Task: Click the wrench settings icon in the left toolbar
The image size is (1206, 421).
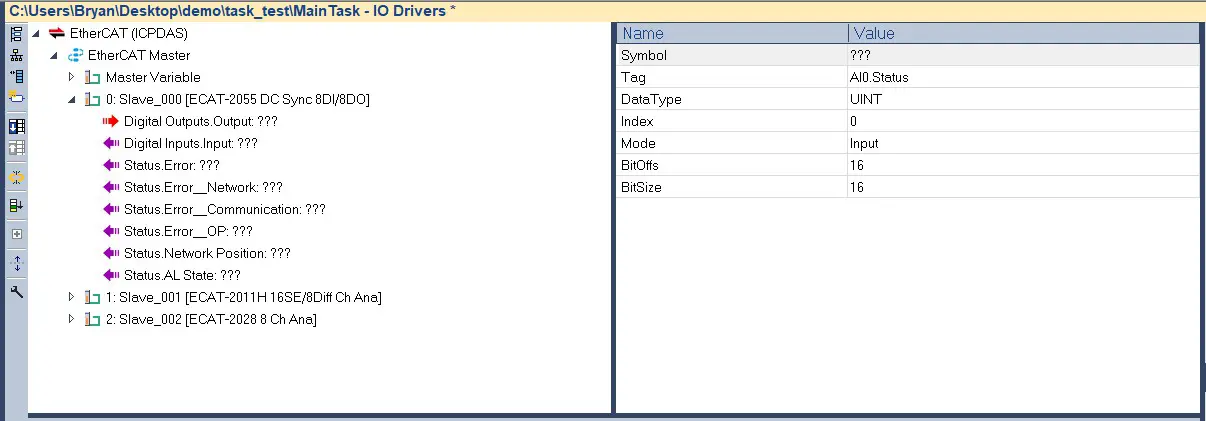Action: [x=16, y=292]
